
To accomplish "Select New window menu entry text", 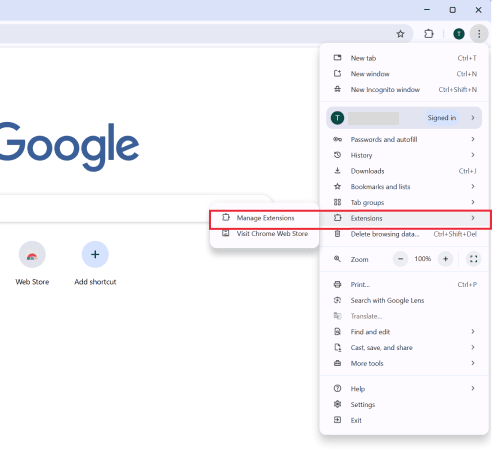I will (370, 74).
